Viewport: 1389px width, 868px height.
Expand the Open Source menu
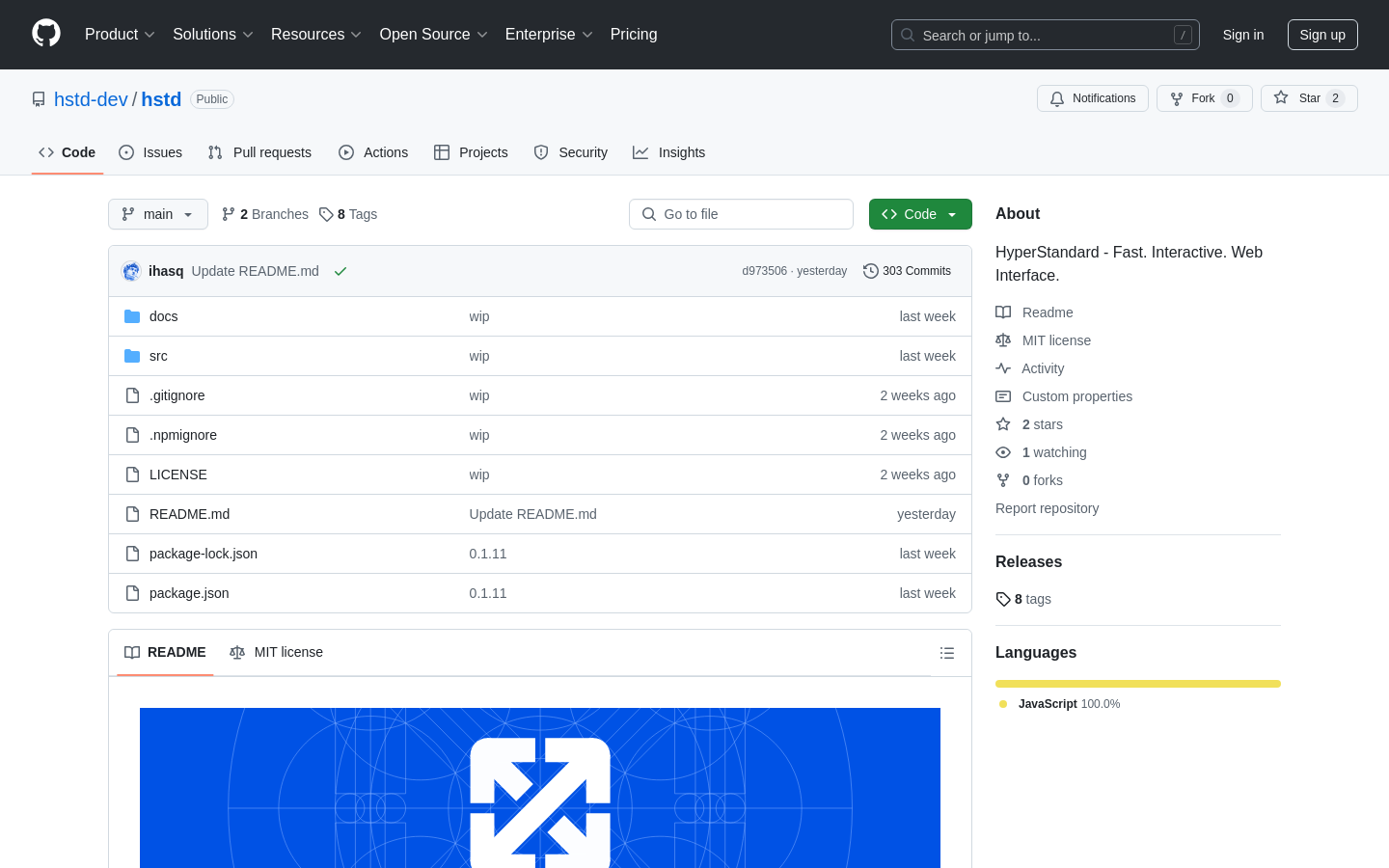(434, 35)
